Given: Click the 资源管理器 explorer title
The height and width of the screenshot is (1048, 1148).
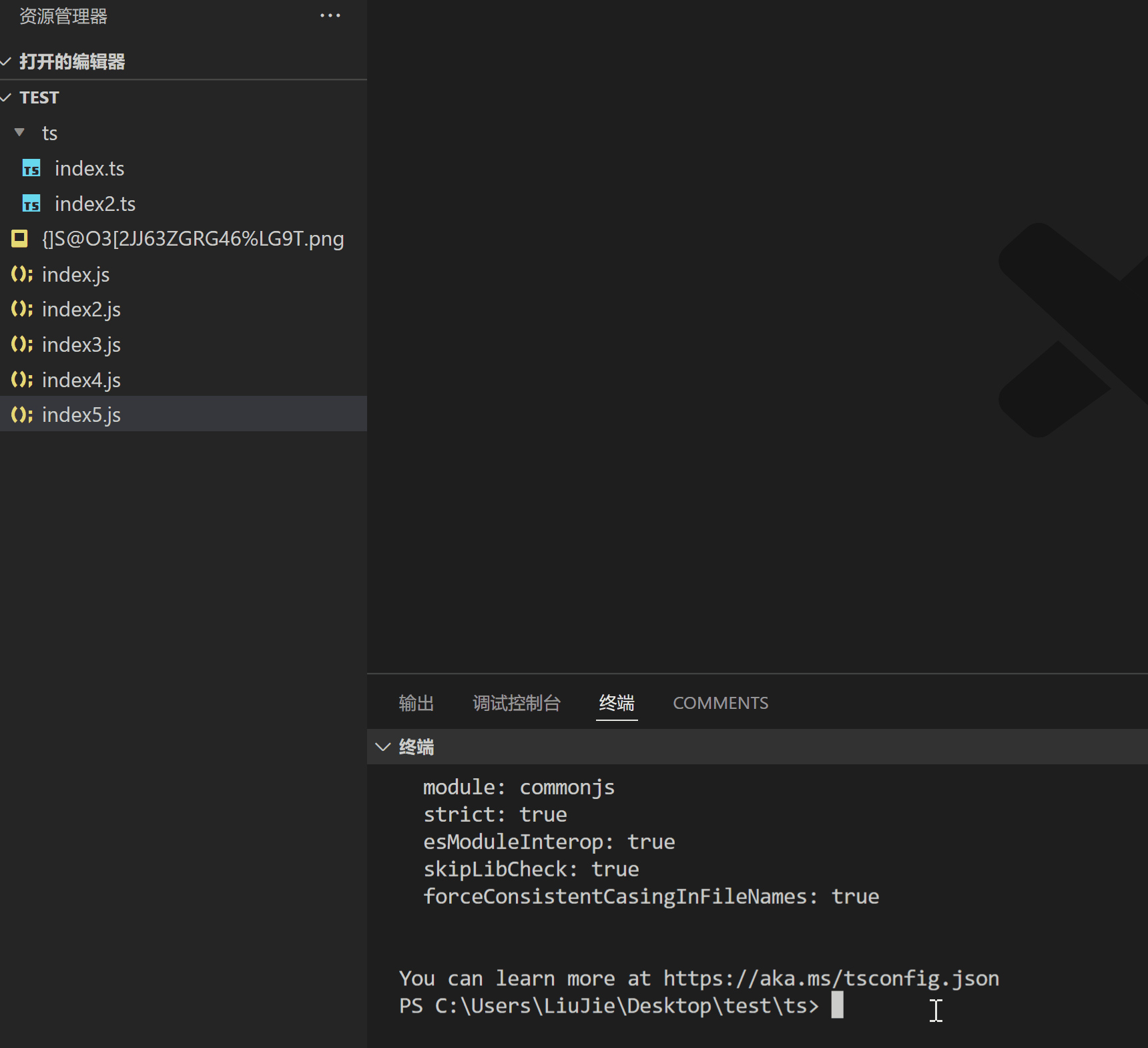Looking at the screenshot, I should coord(63,16).
